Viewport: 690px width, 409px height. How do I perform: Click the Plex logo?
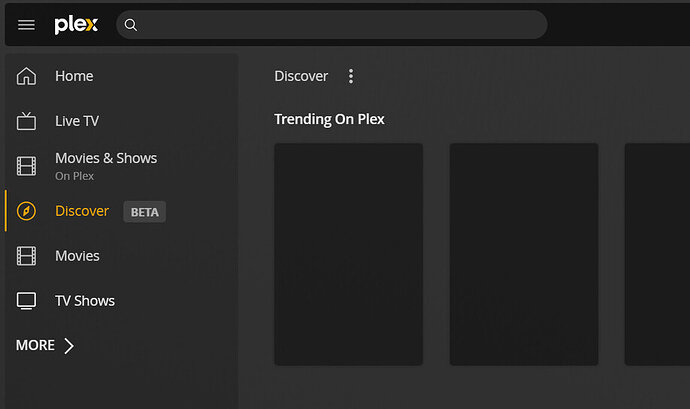[x=76, y=25]
